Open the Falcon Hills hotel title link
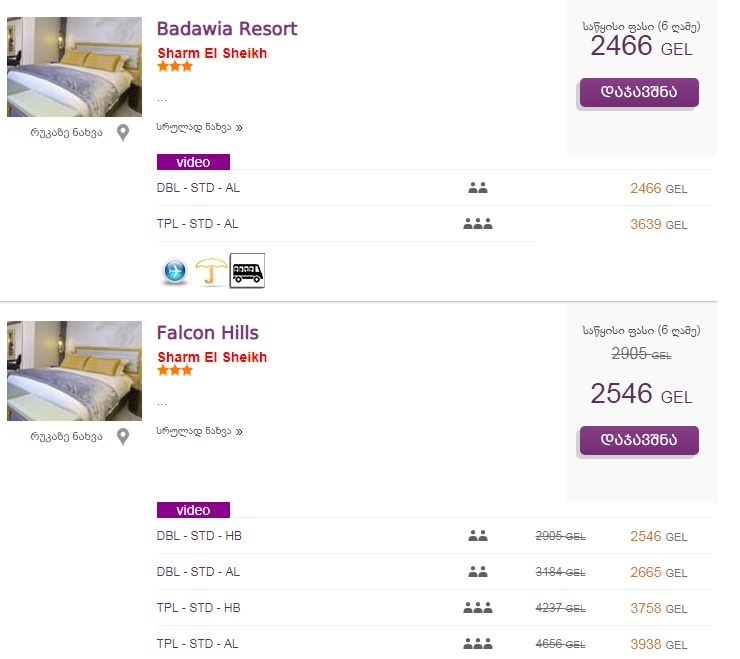Image resolution: width=740 pixels, height=659 pixels. (207, 333)
